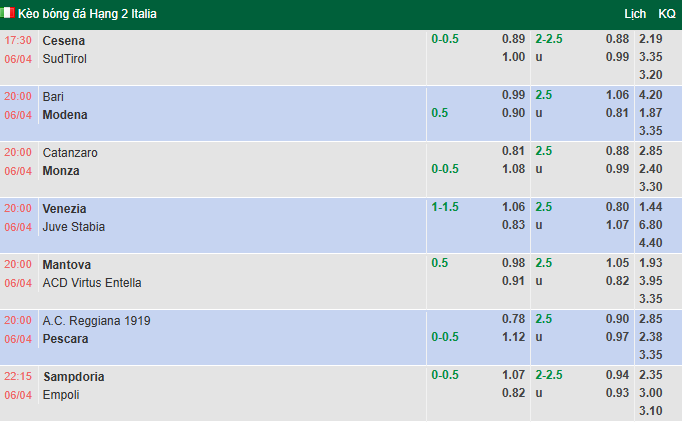The height and width of the screenshot is (422, 682).
Task: Click the Monza team name
Action: click(x=61, y=170)
